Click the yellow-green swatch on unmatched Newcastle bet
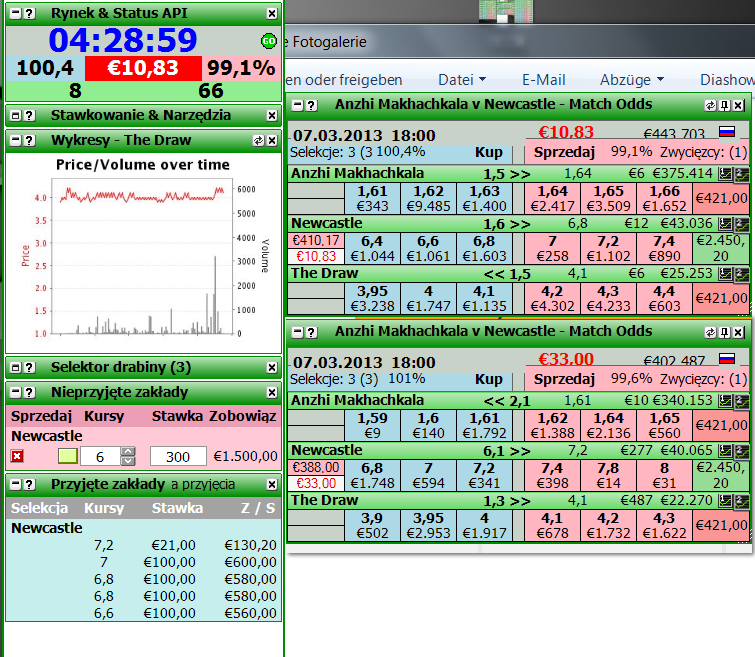The height and width of the screenshot is (657, 755). 67,456
